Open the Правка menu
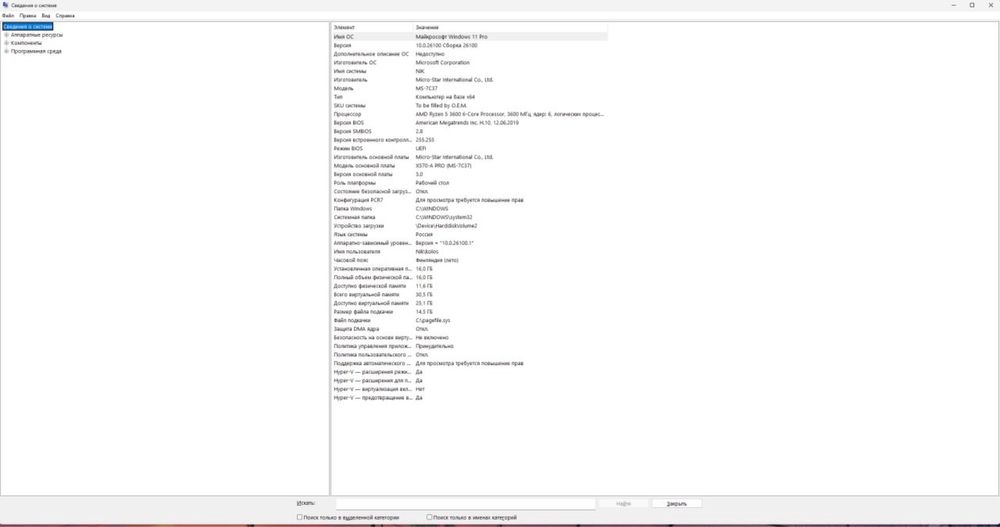1000x527 pixels. (x=27, y=15)
